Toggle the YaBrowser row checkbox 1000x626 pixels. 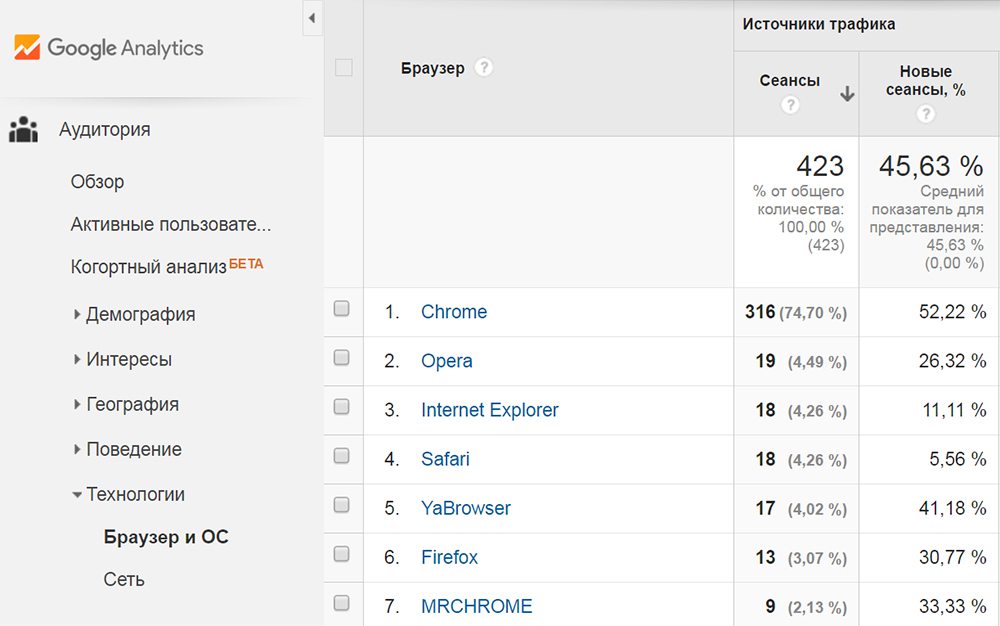click(x=342, y=506)
